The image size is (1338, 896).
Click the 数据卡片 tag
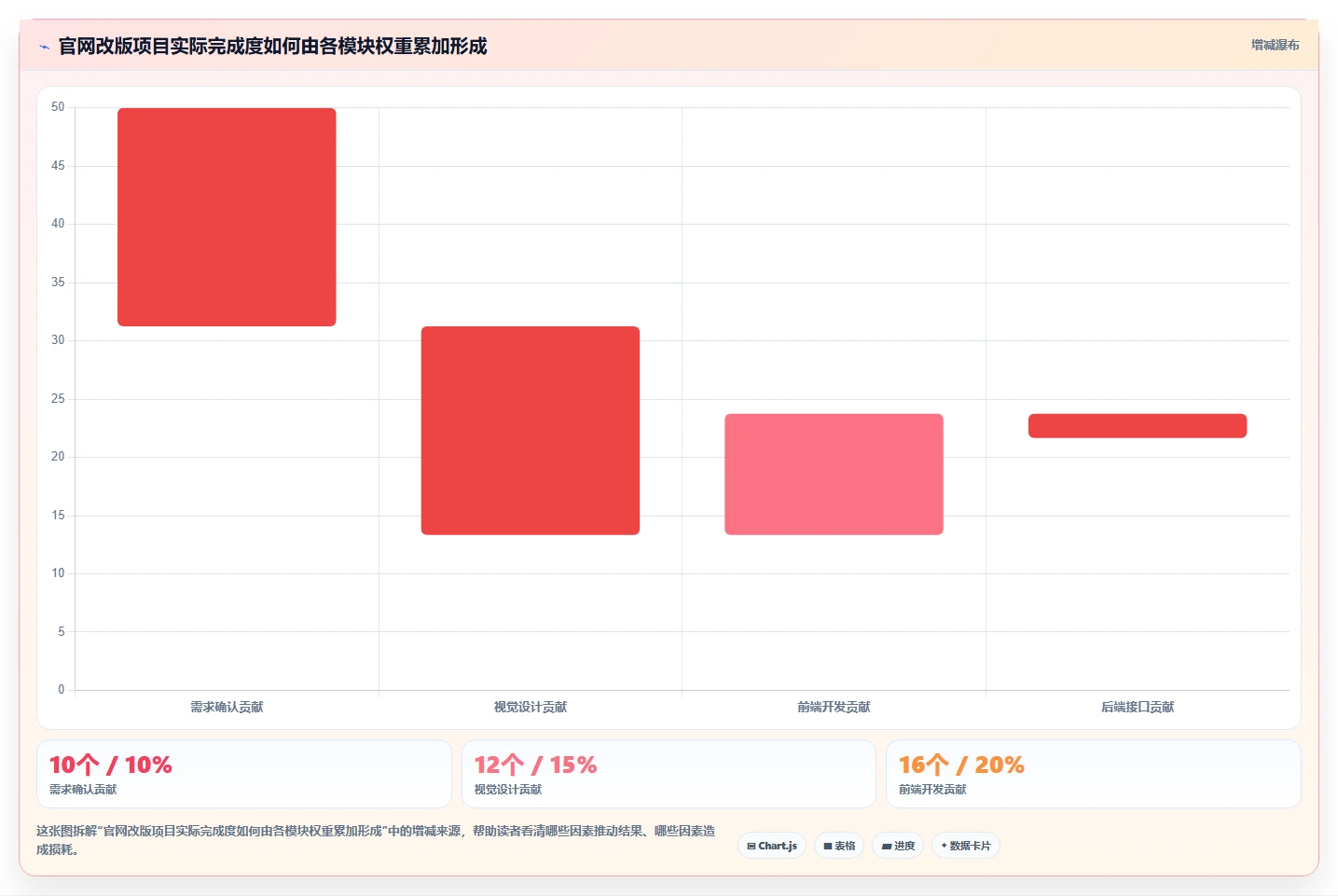pos(966,846)
